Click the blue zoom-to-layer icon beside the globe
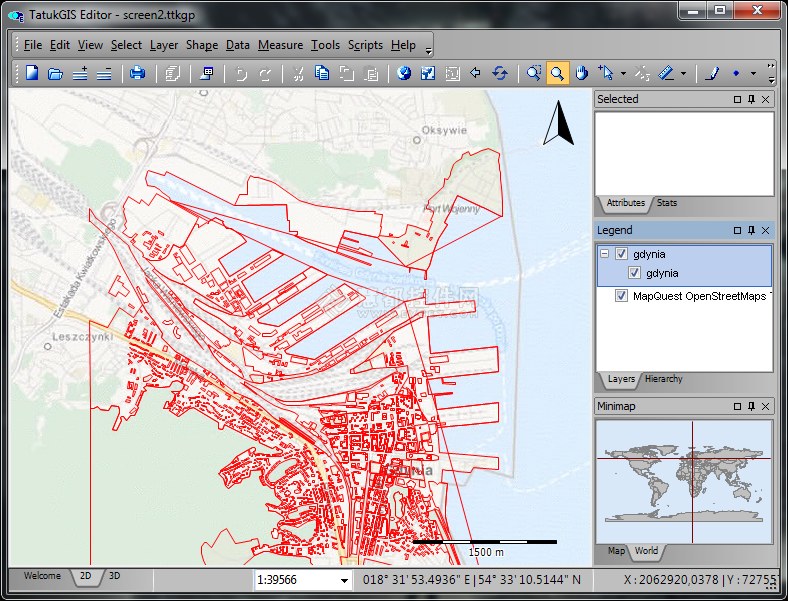 pos(428,73)
